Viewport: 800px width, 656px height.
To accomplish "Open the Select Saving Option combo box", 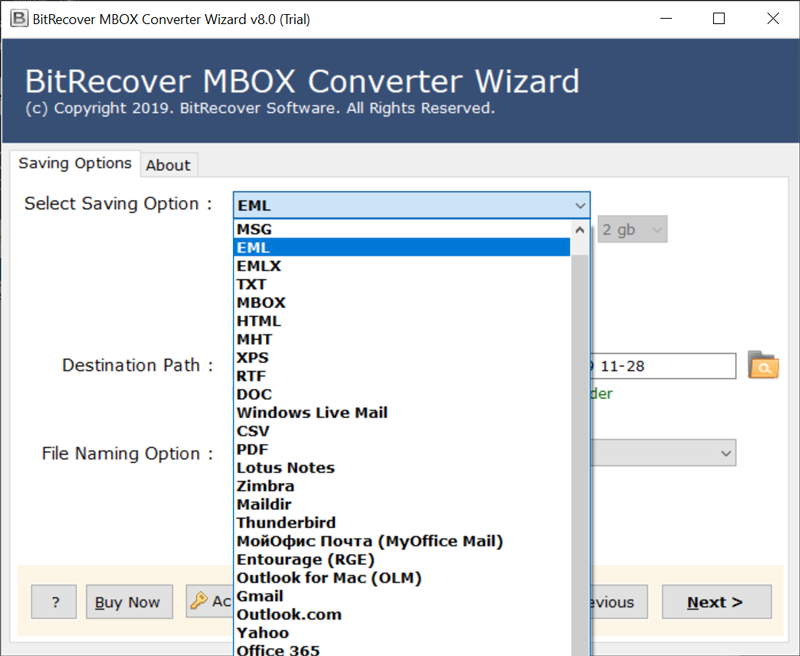I will click(x=412, y=205).
